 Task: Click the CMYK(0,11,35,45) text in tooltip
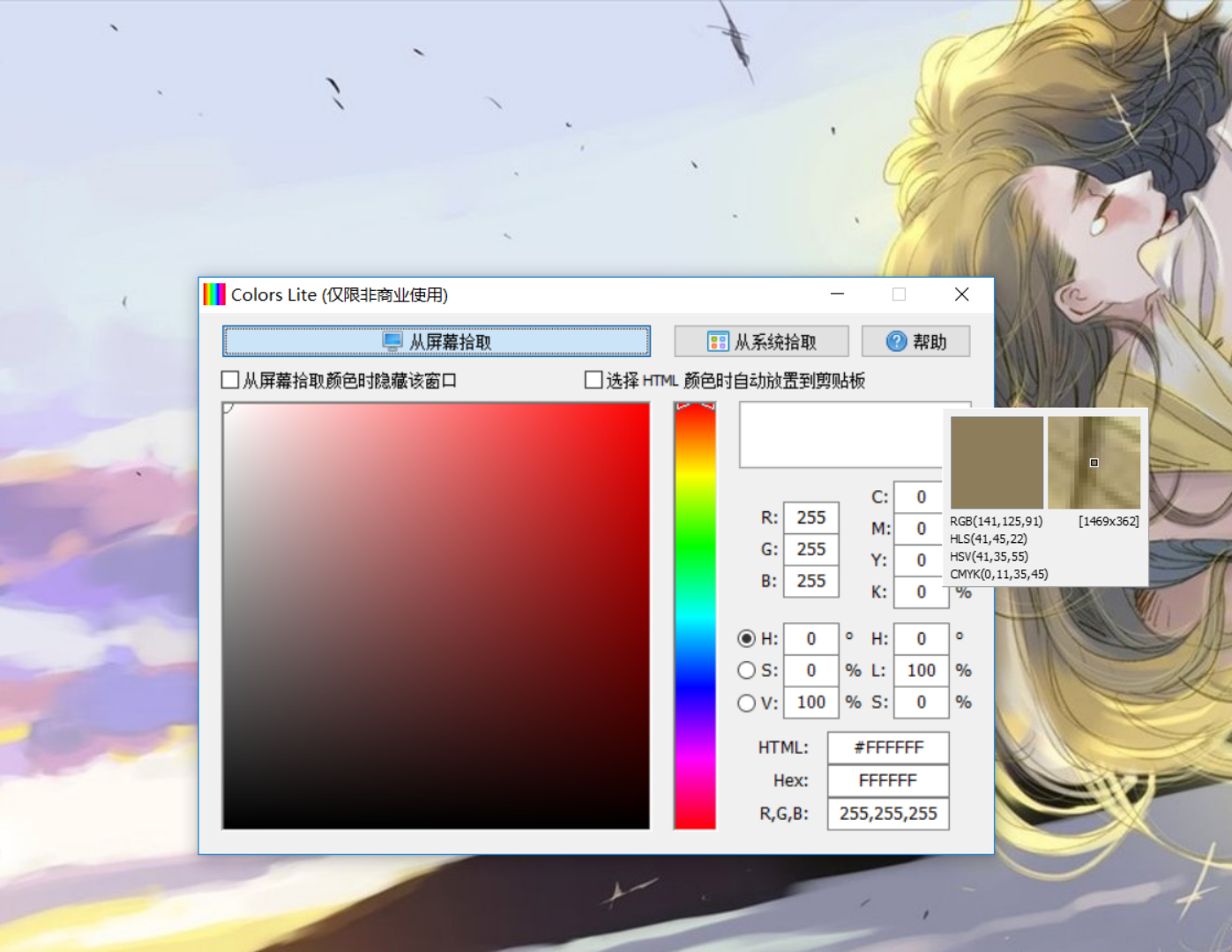click(x=999, y=574)
